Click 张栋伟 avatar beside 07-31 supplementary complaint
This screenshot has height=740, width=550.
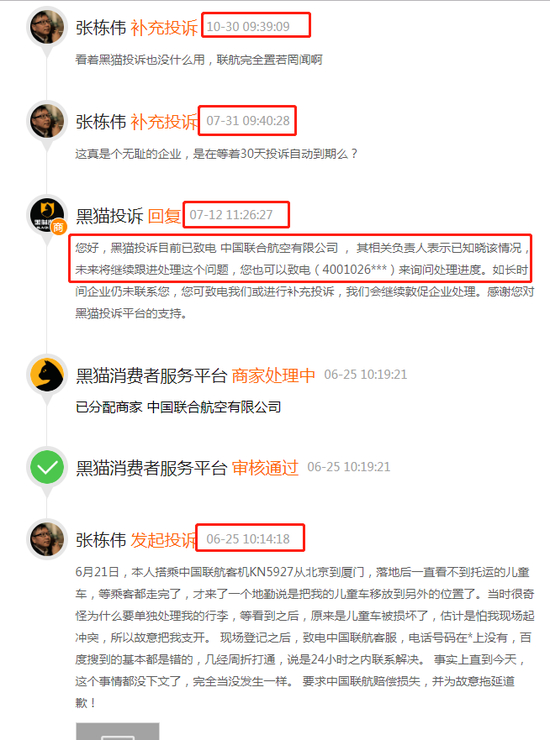pyautogui.click(x=47, y=121)
